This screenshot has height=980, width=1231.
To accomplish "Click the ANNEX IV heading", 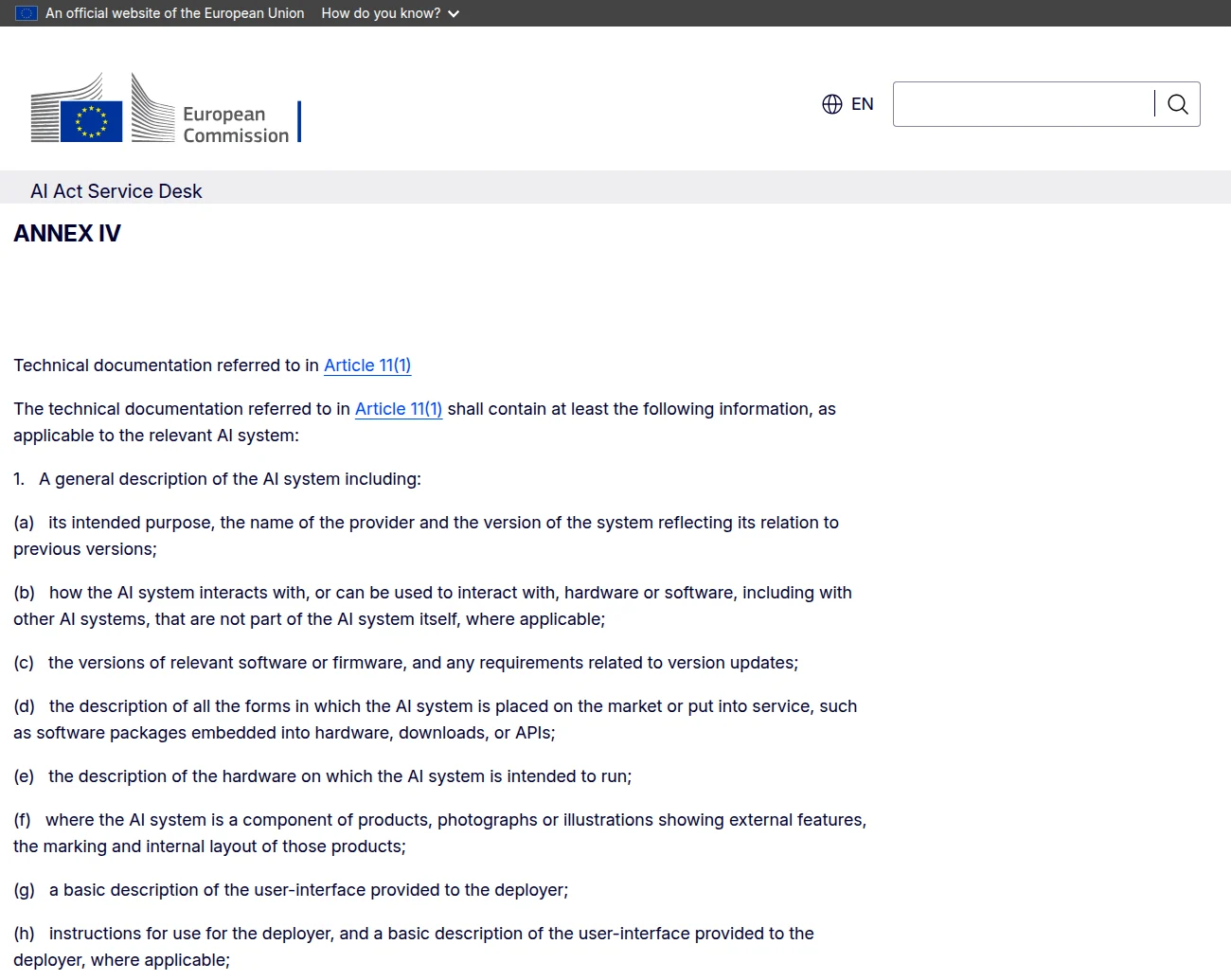I will coord(67,233).
